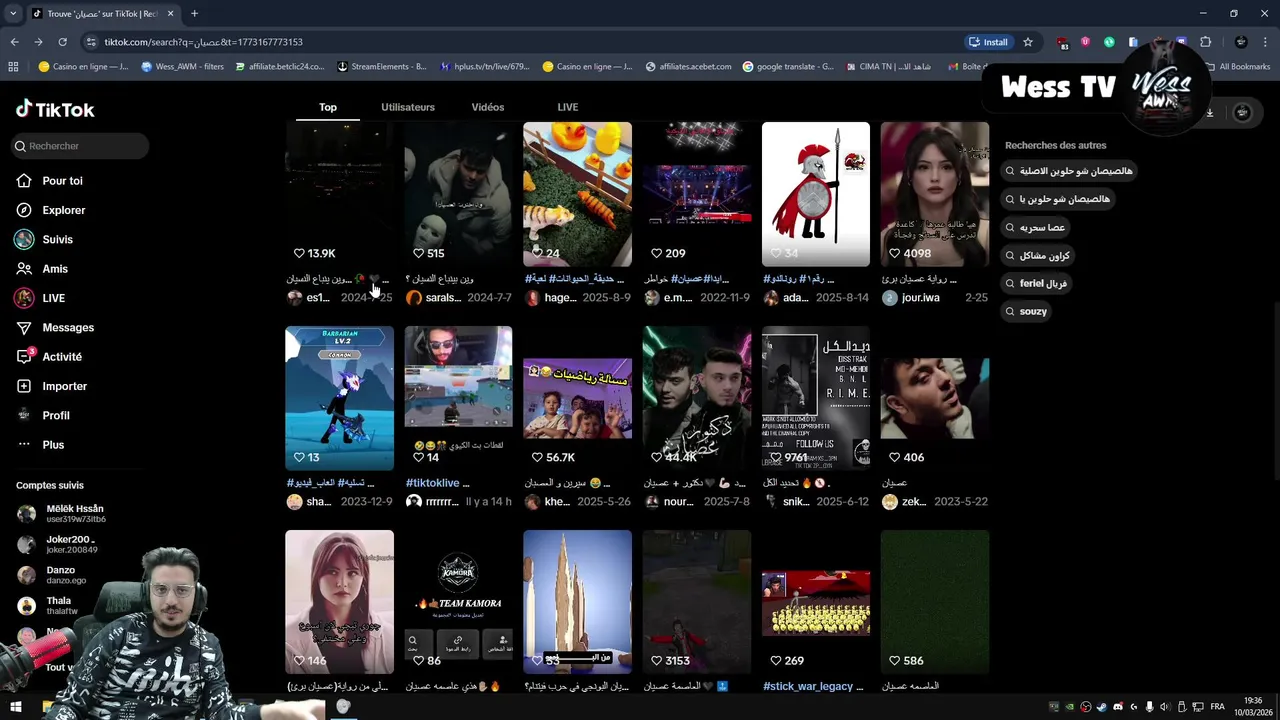Open Spartan stick figure video thumbnail
The width and height of the screenshot is (1280, 720).
(816, 194)
